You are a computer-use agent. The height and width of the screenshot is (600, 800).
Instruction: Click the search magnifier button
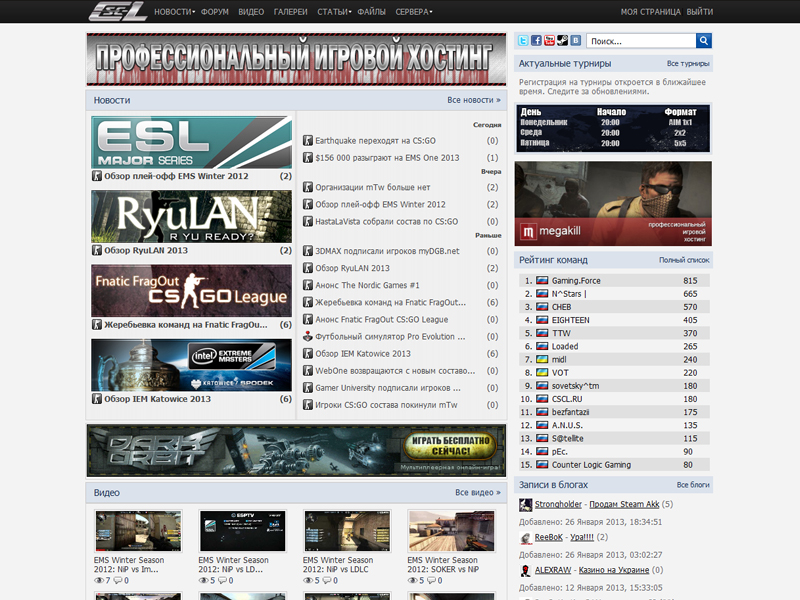[704, 40]
